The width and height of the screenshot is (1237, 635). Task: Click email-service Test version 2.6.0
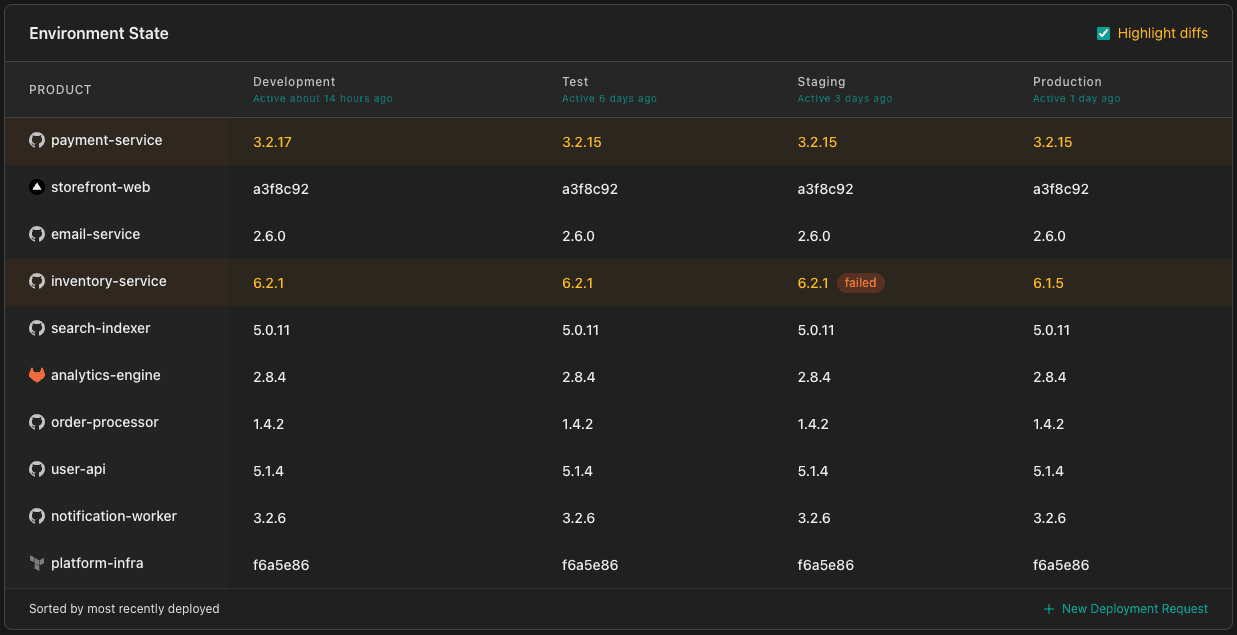pos(578,236)
